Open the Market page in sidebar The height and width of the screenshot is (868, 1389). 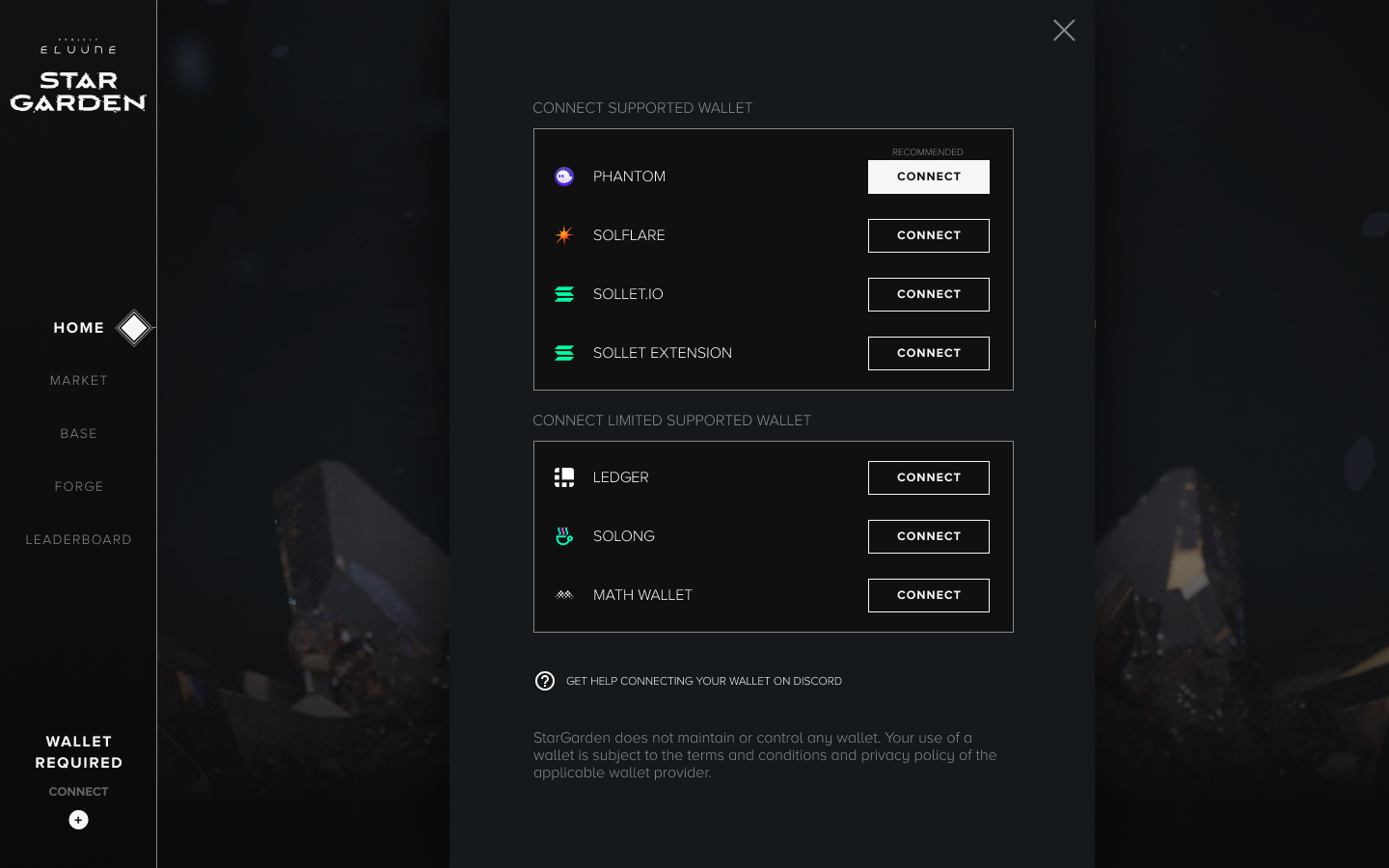tap(79, 381)
